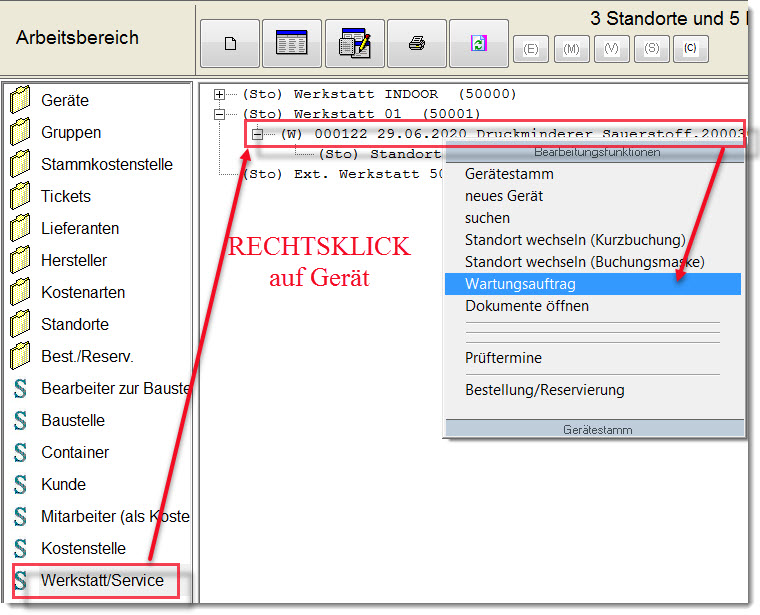Toggle the (M) filter button
Image resolution: width=760 pixels, height=615 pixels.
coord(571,48)
